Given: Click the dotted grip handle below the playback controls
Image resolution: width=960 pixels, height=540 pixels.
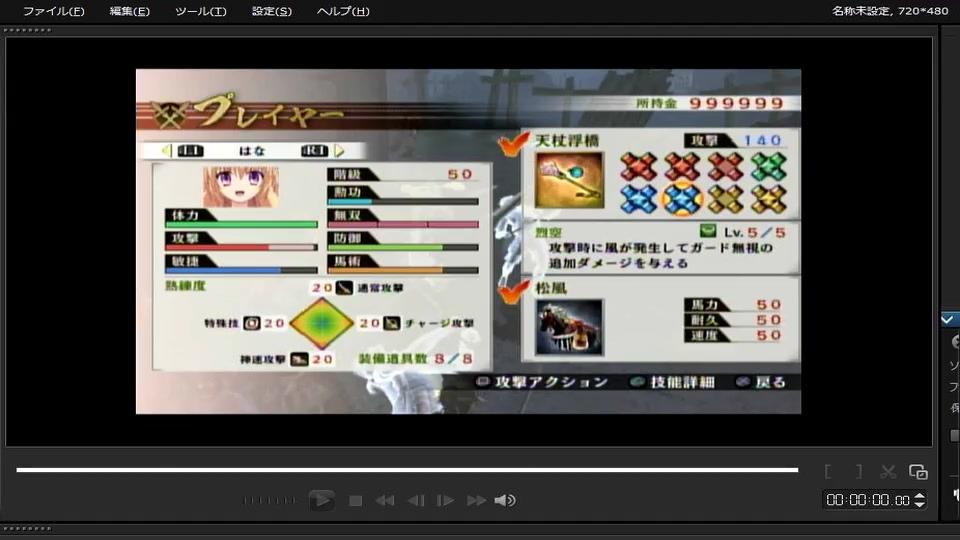Looking at the screenshot, I should click(x=28, y=528).
